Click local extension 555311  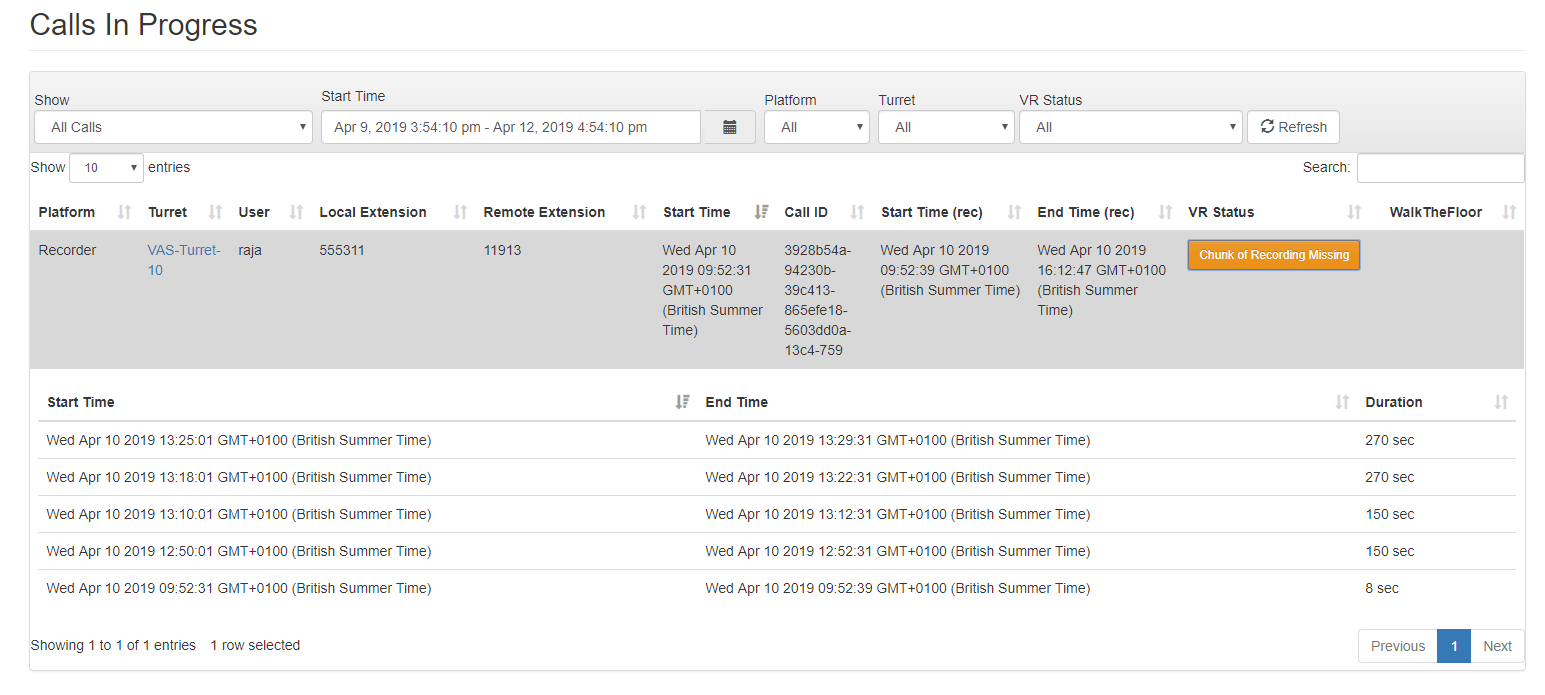pyautogui.click(x=342, y=250)
